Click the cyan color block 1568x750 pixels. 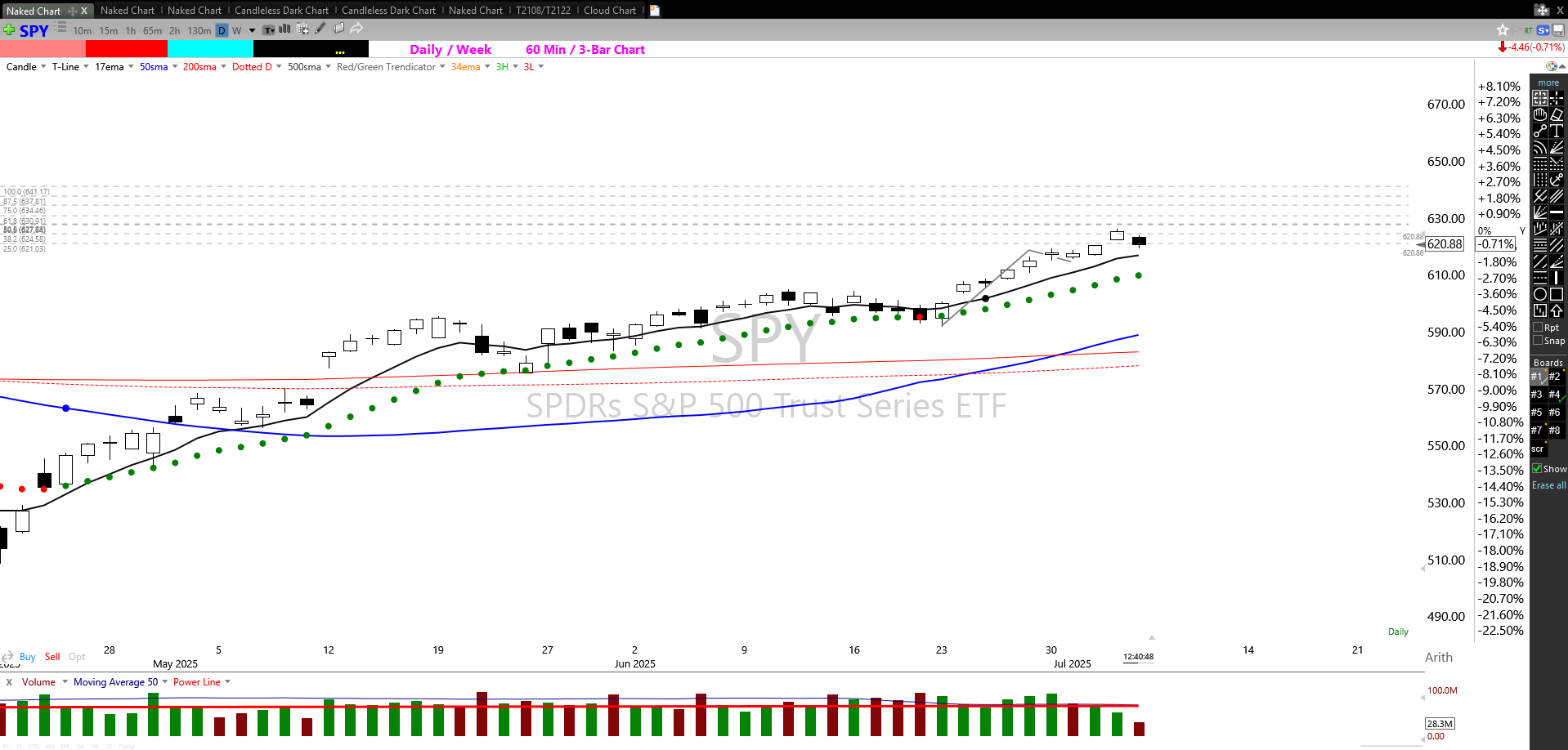(x=210, y=49)
